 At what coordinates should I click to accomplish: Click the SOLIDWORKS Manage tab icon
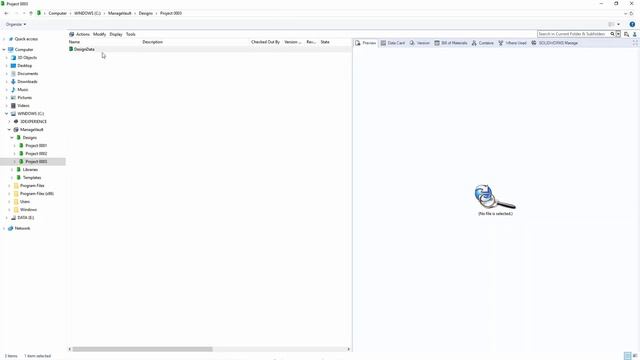tap(534, 43)
